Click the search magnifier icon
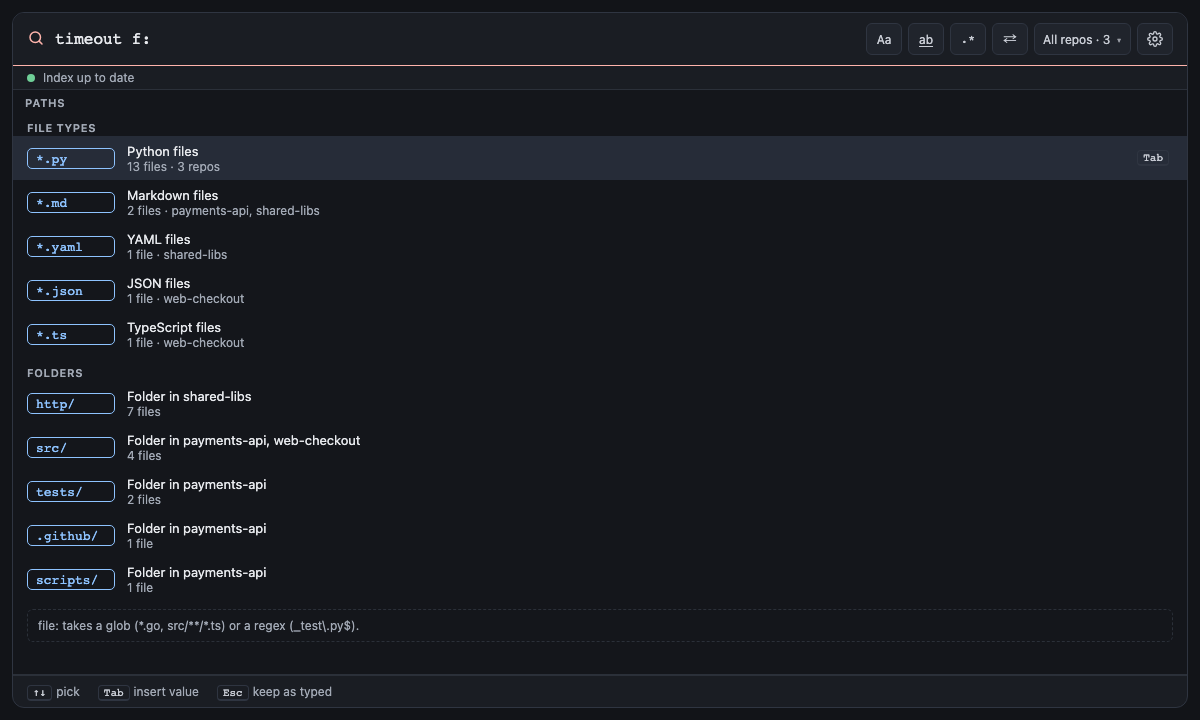 pyautogui.click(x=36, y=39)
